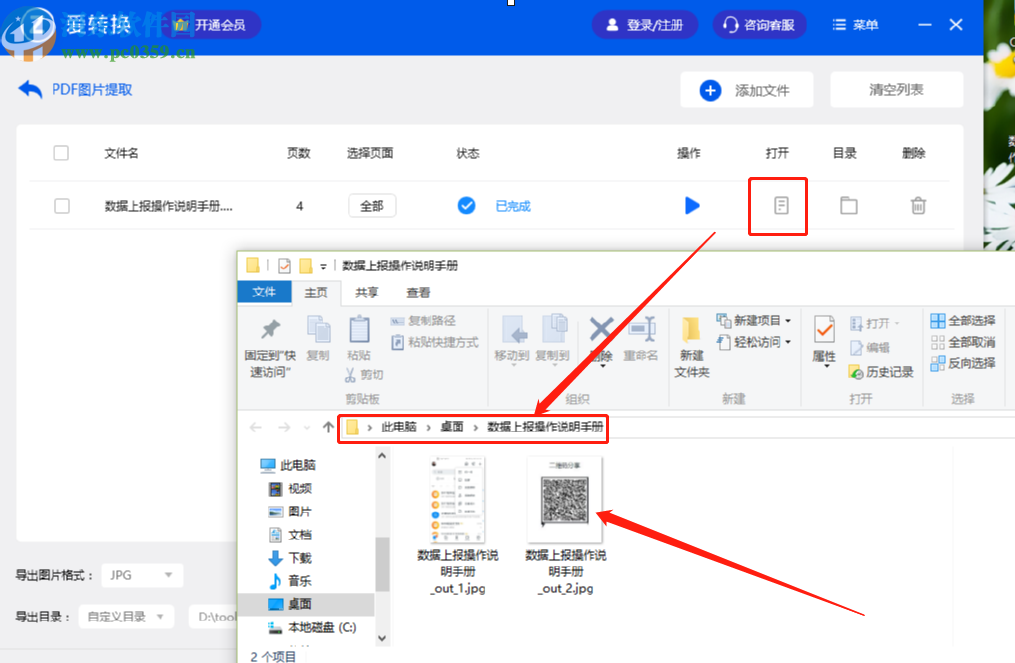Click the navigation pane scrollbar up arrow

tap(382, 456)
